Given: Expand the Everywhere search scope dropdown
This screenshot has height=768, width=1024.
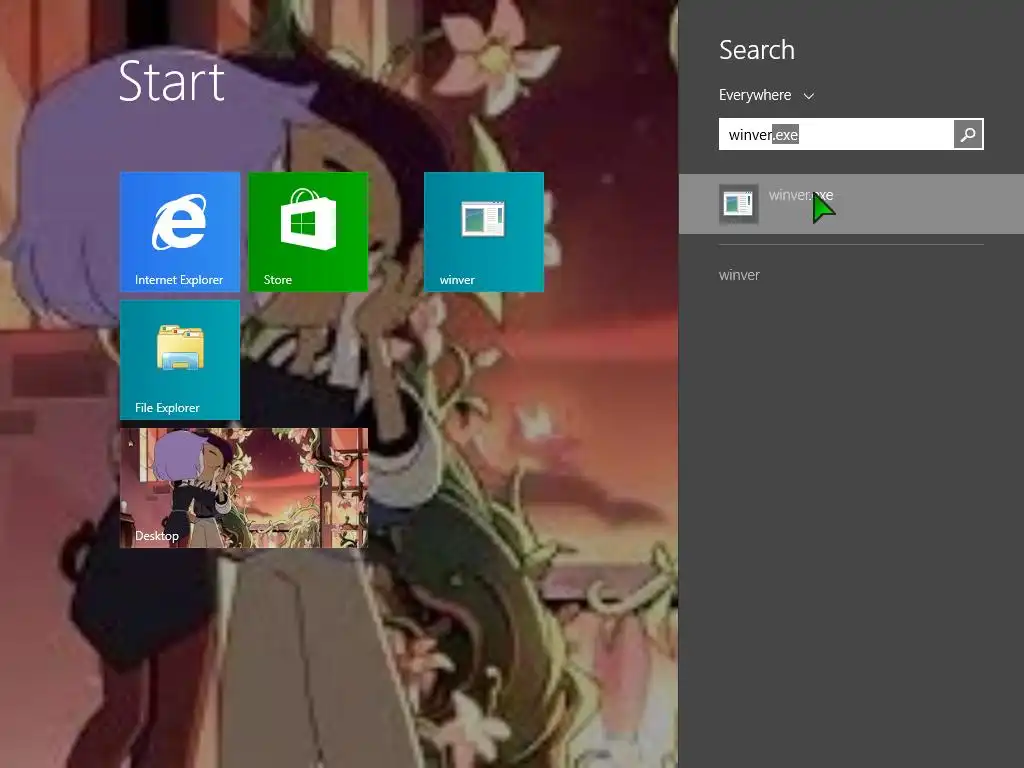Looking at the screenshot, I should [x=766, y=95].
